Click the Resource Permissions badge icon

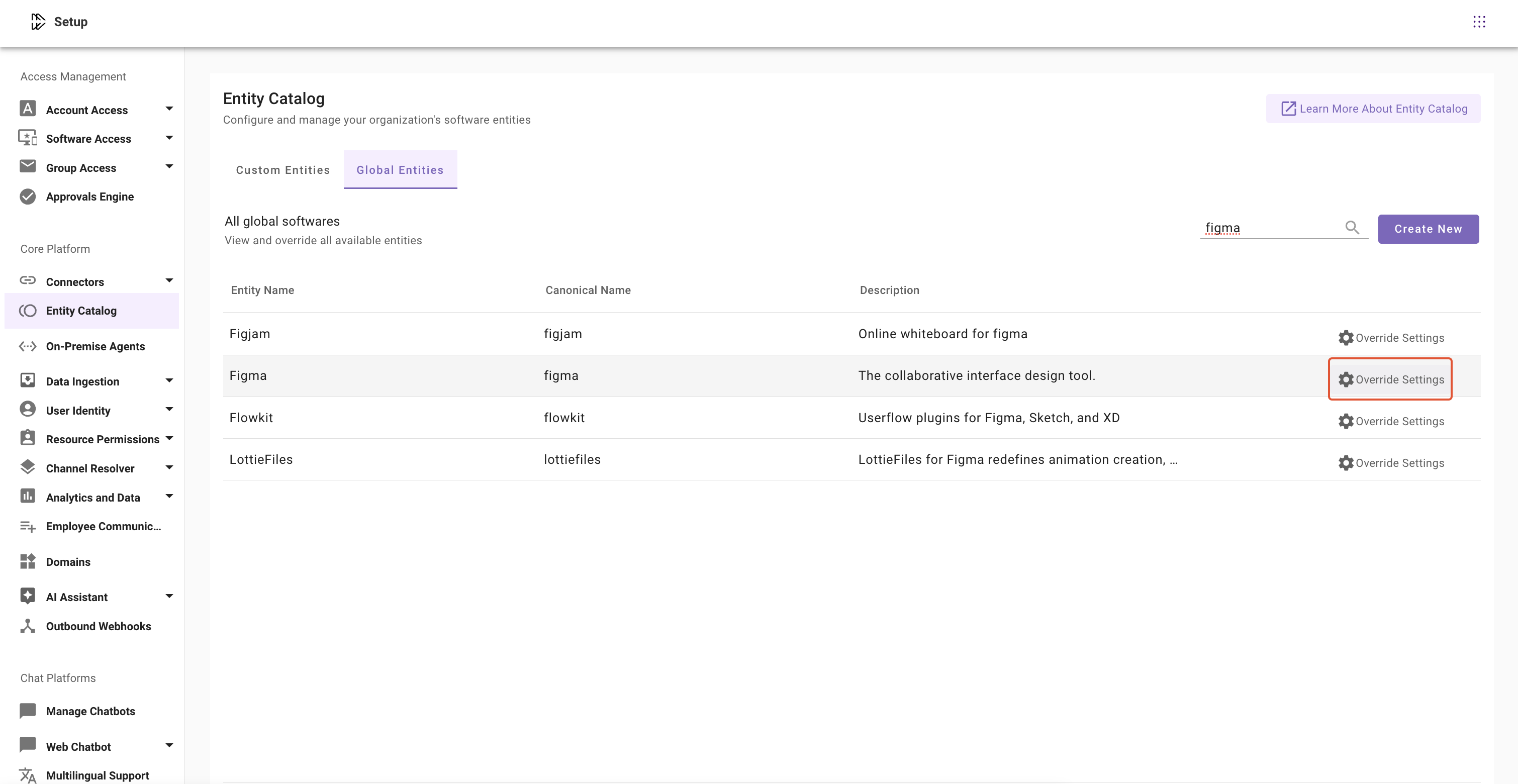coord(28,438)
